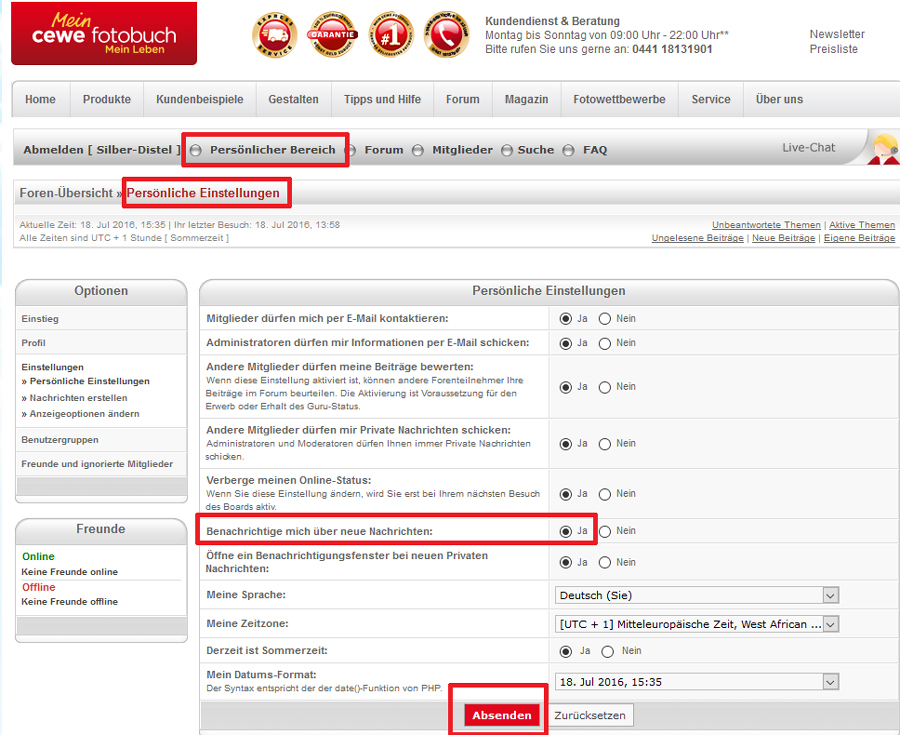
Task: Select Nein for Verberge meinen Online-Status
Action: click(604, 494)
